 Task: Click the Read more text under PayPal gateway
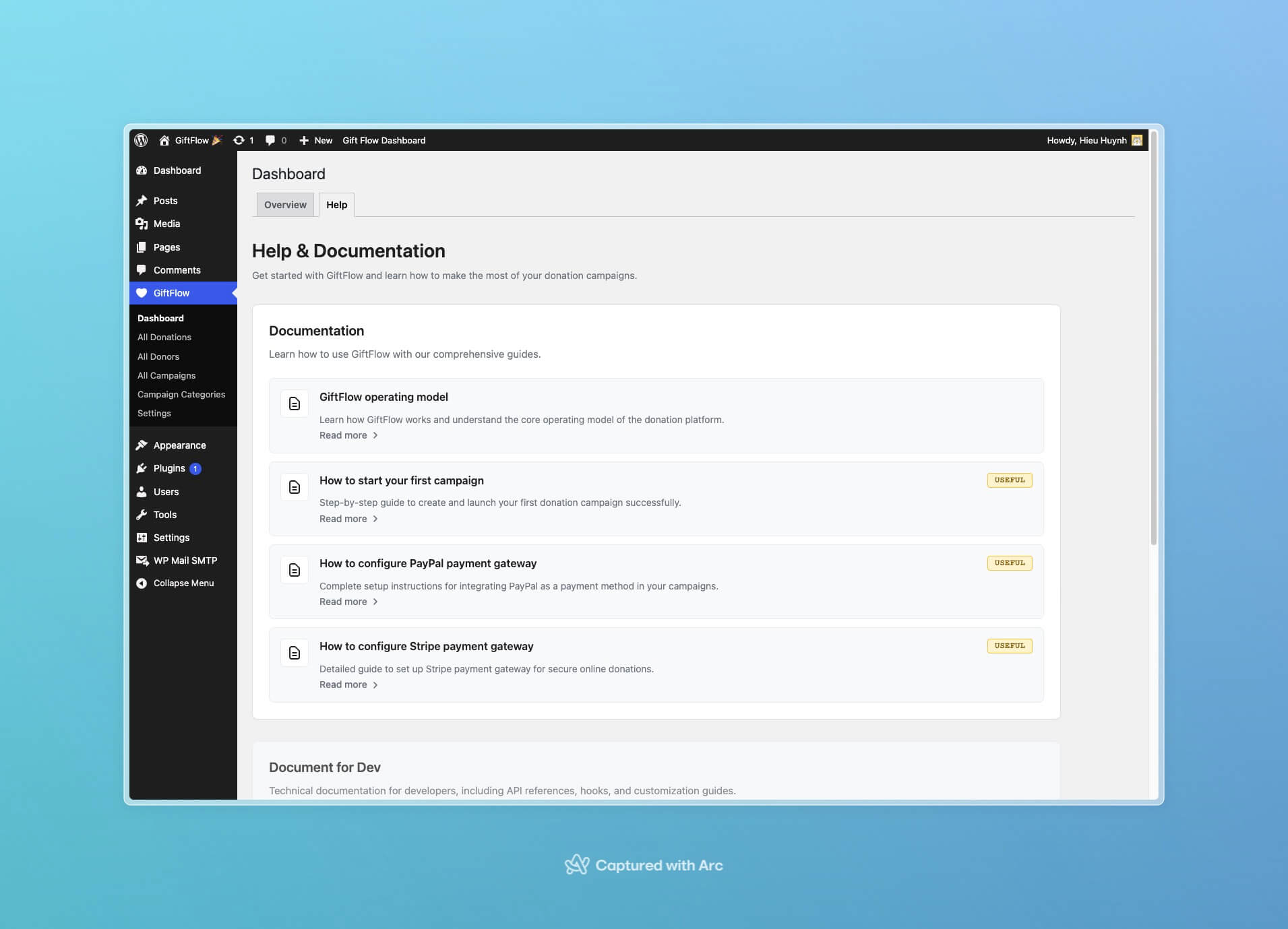point(343,602)
